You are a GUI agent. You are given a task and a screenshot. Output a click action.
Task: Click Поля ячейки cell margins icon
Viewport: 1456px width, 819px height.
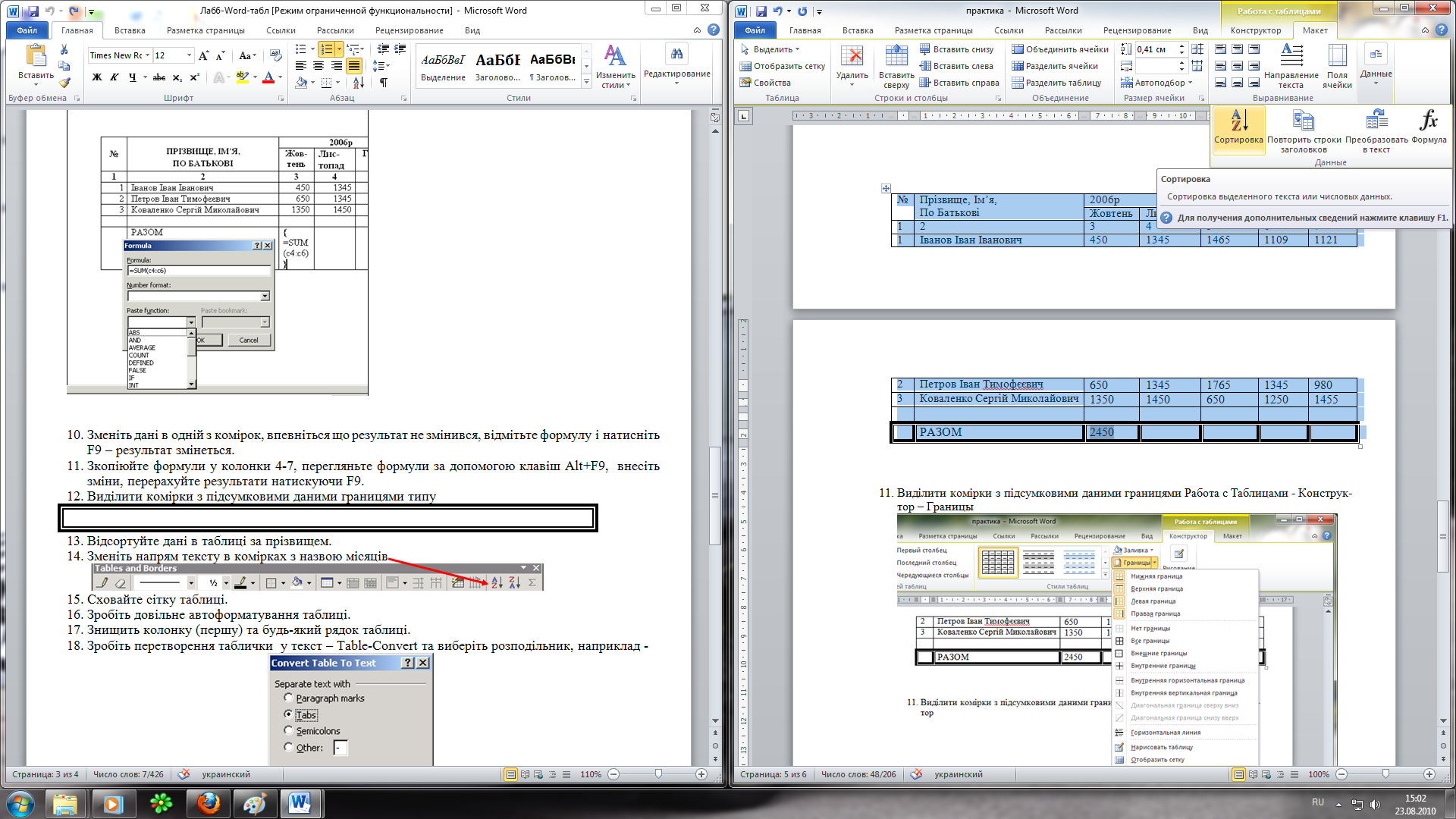coord(1337,55)
